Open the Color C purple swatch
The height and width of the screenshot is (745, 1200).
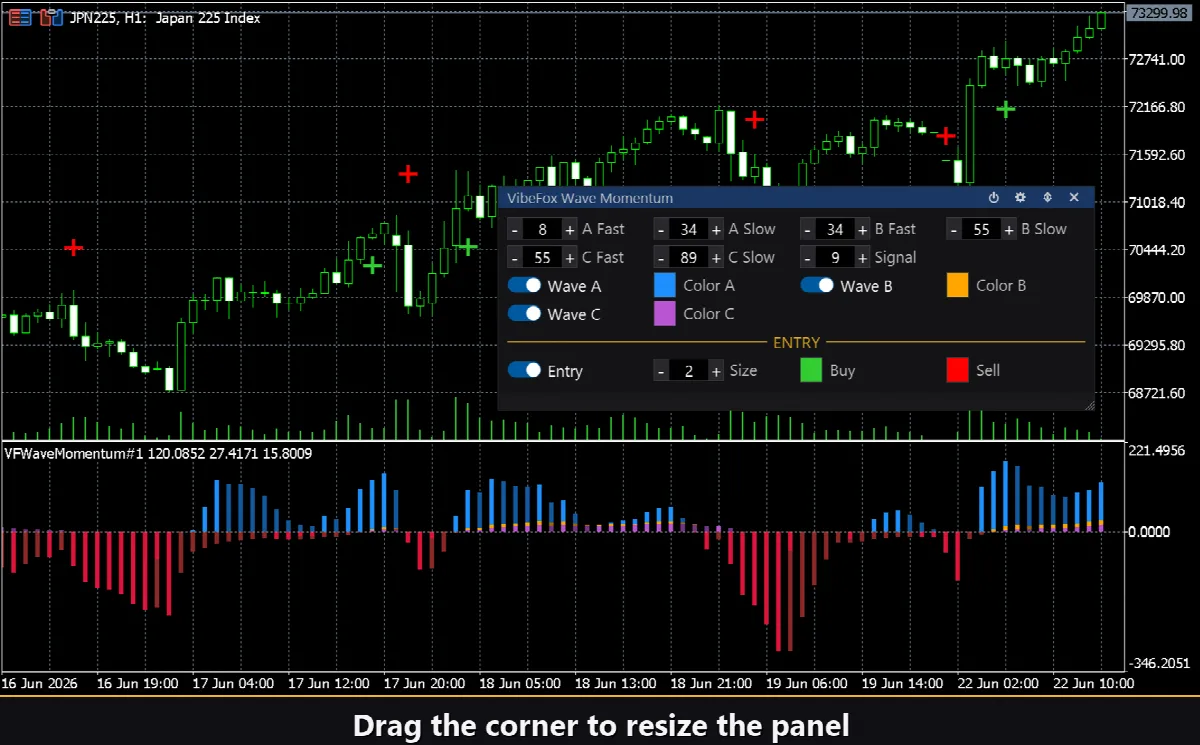pos(666,313)
